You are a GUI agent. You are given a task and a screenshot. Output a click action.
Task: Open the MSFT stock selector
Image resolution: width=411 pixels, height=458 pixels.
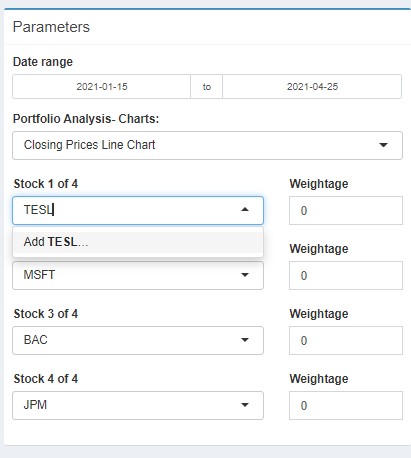pyautogui.click(x=138, y=275)
